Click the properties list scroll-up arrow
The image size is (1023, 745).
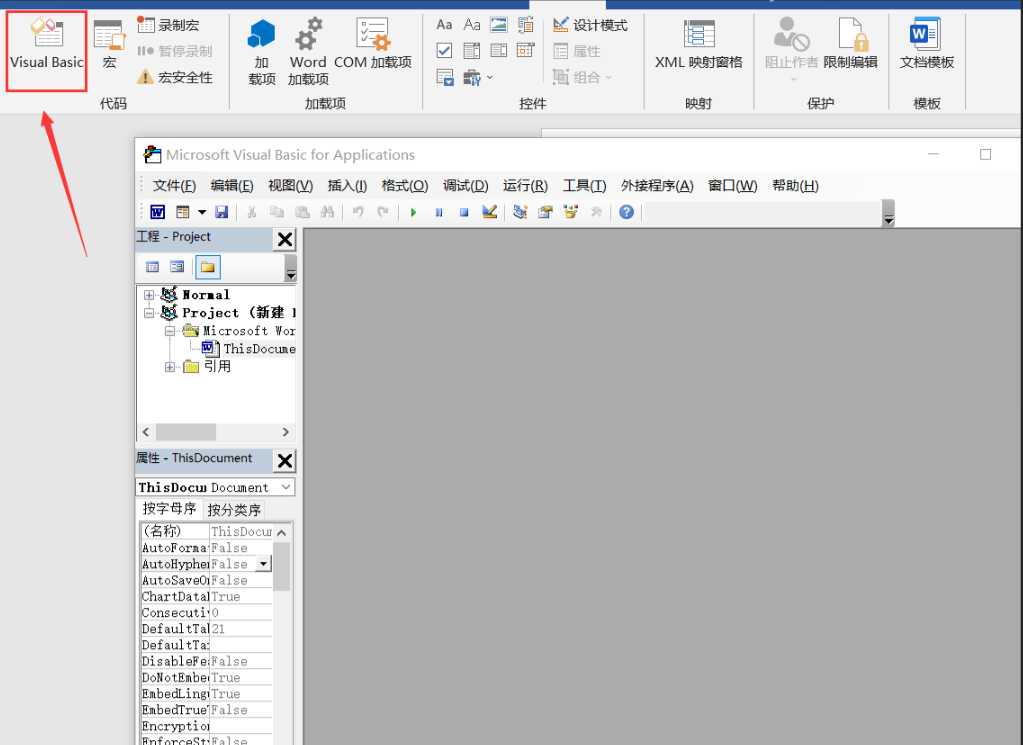pyautogui.click(x=281, y=533)
